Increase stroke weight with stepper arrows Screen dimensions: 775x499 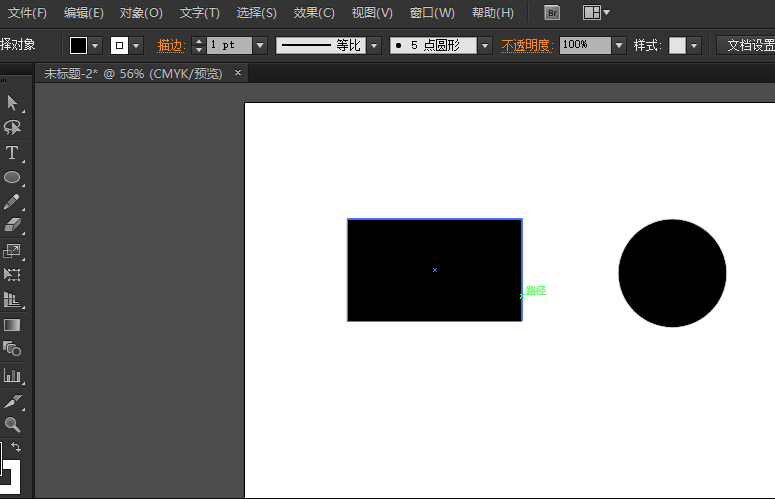tap(198, 42)
